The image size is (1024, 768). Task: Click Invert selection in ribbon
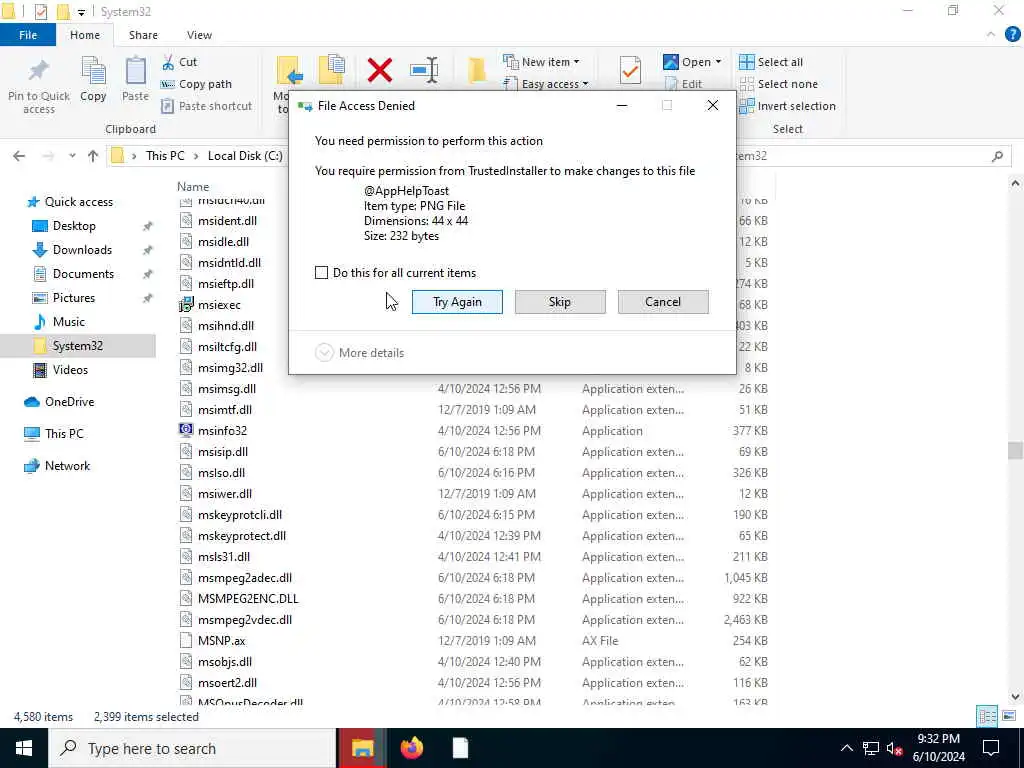pyautogui.click(x=788, y=106)
